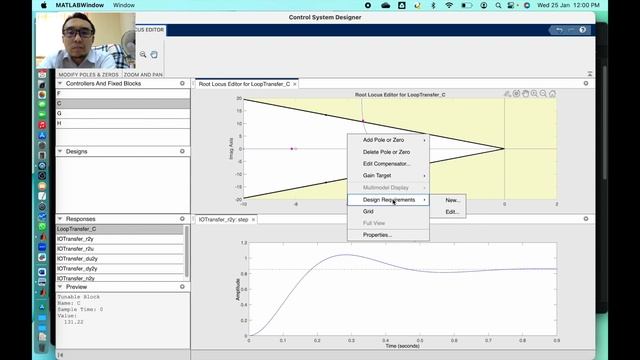Click the pink pole marker on the real axis
This screenshot has height=360, width=640.
coord(292,149)
